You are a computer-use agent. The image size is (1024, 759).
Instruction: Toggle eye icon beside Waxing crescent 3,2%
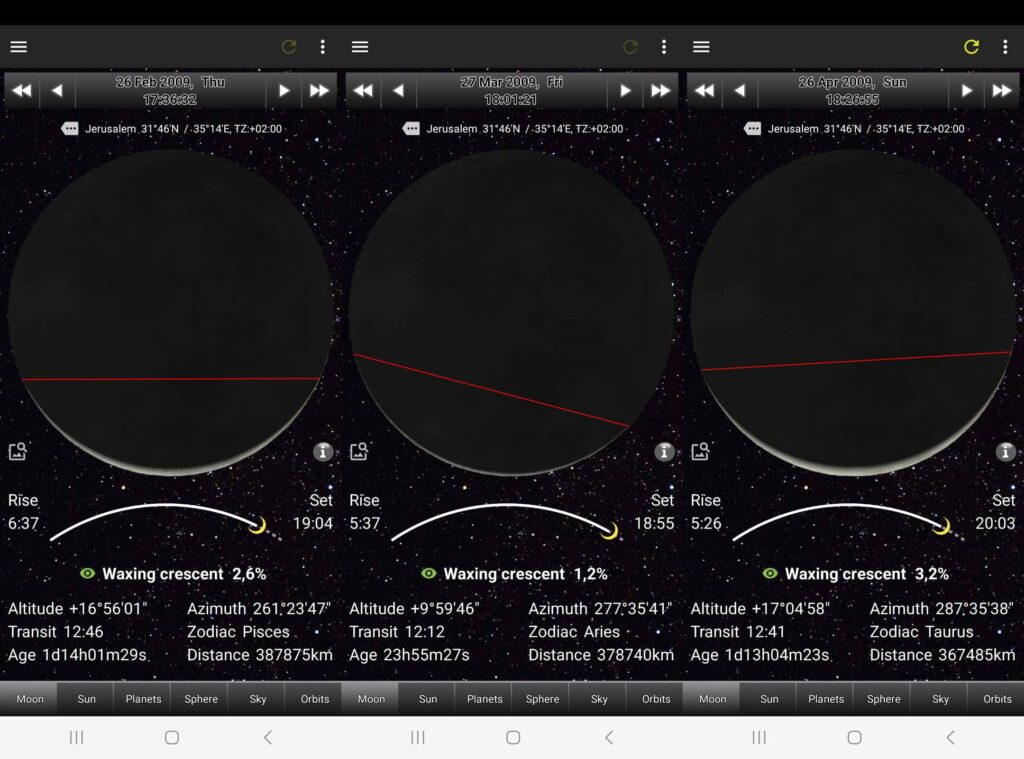point(770,574)
